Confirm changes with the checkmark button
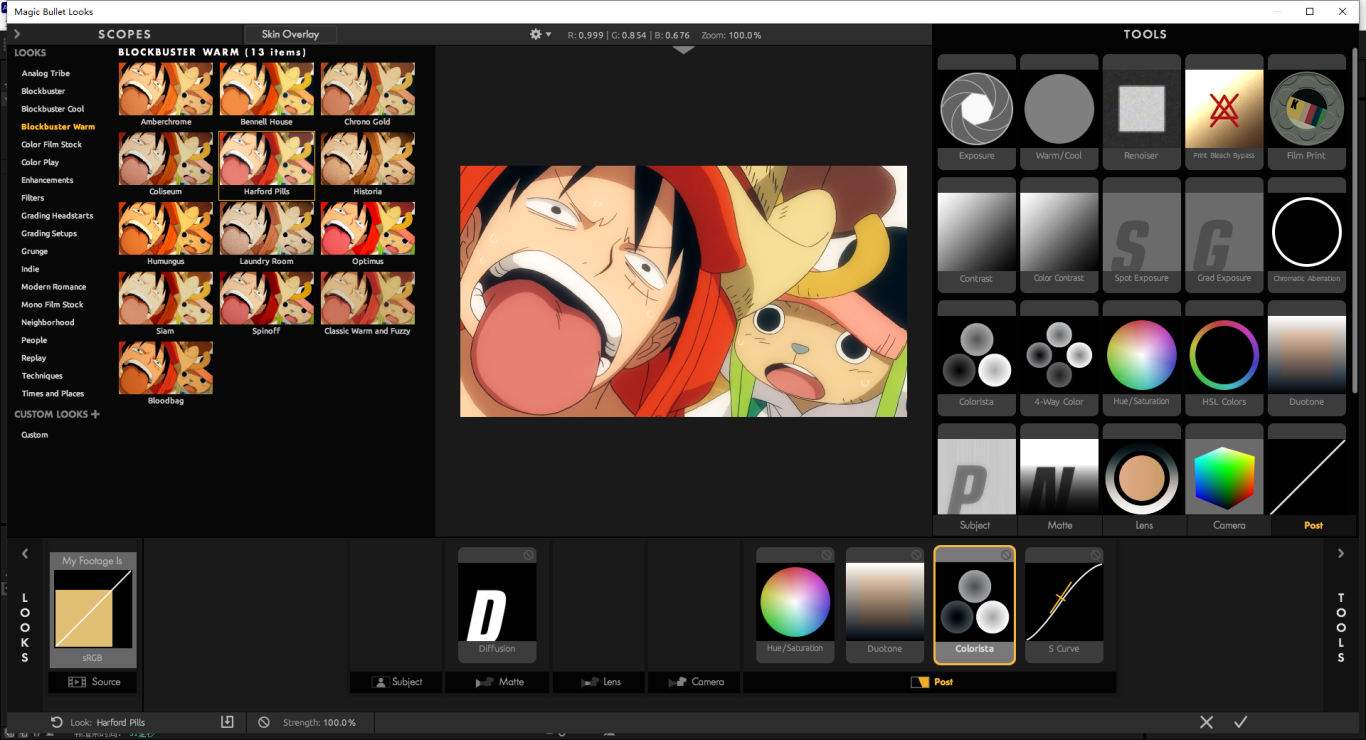Image resolution: width=1366 pixels, height=740 pixels. click(1241, 722)
